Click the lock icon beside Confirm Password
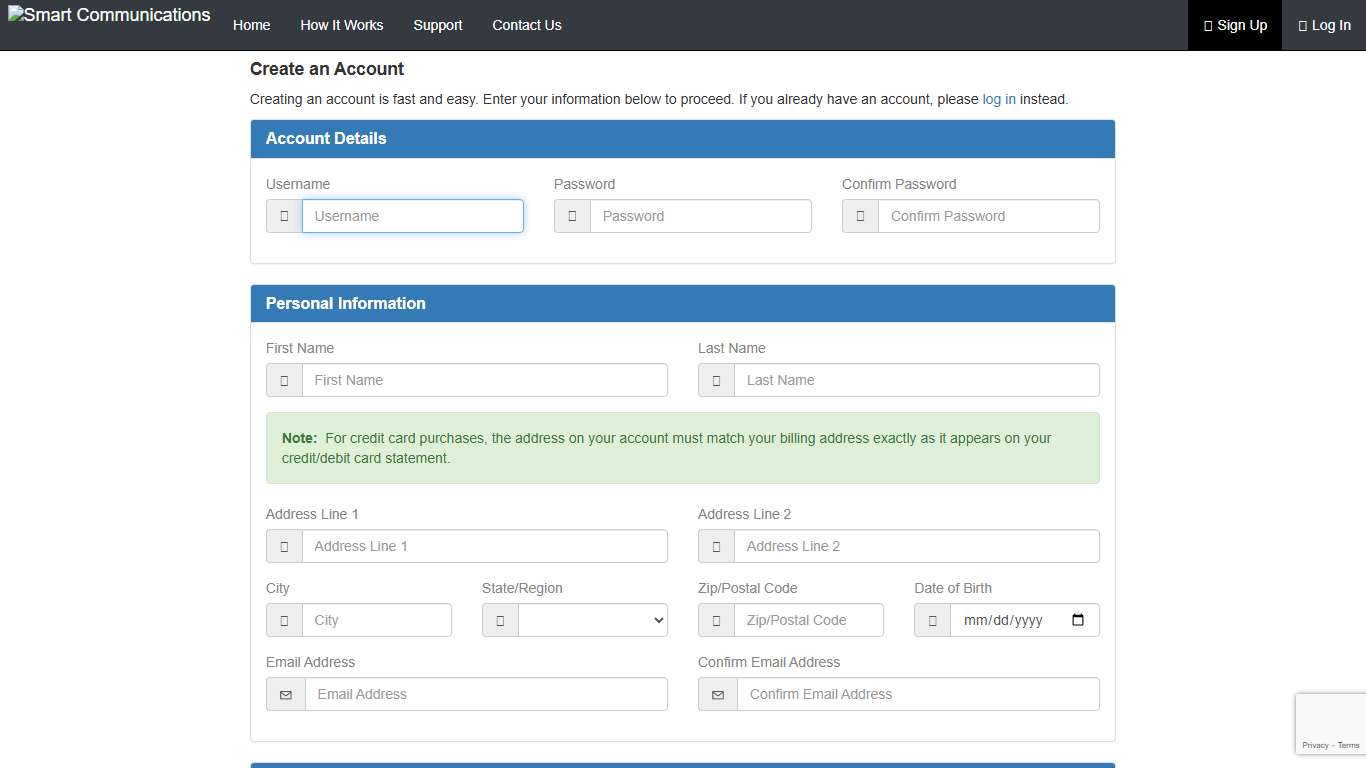 click(x=859, y=216)
